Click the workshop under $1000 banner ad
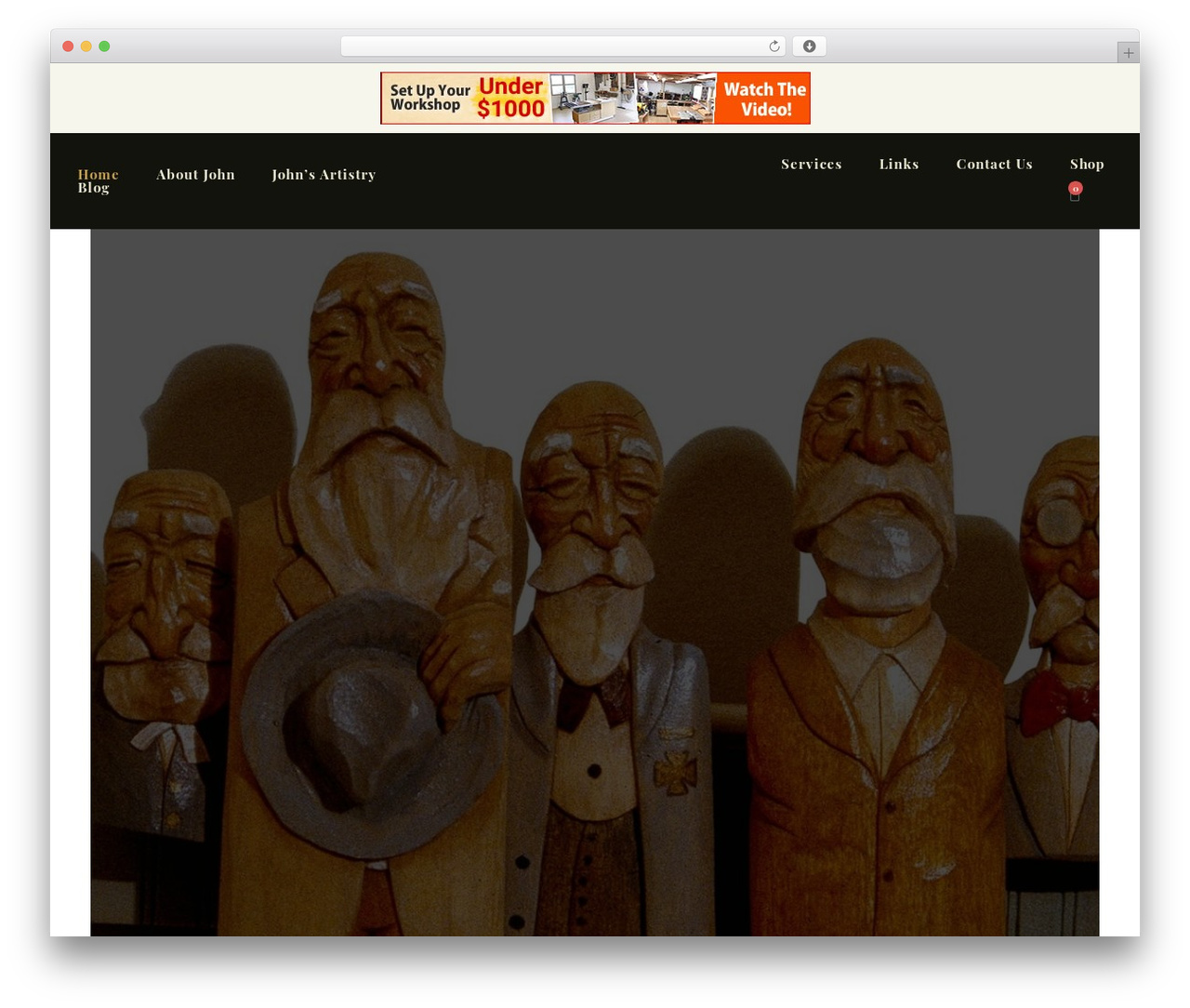 [x=595, y=98]
